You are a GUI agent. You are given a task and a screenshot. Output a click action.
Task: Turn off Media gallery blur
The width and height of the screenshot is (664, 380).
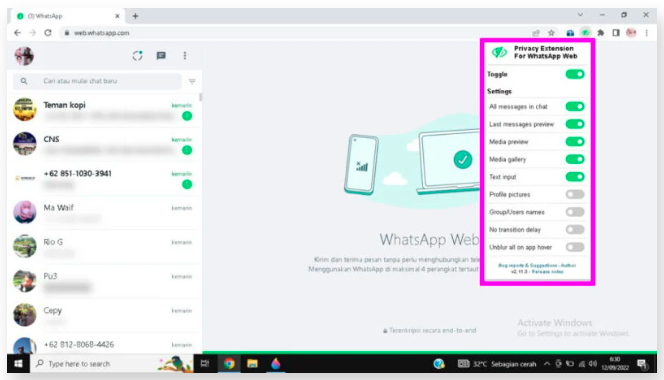[x=575, y=159]
